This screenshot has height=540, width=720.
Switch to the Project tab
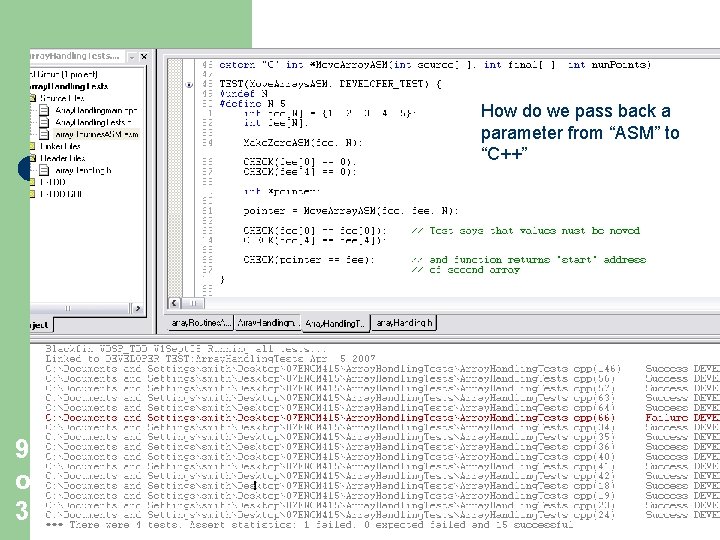pyautogui.click(x=40, y=325)
